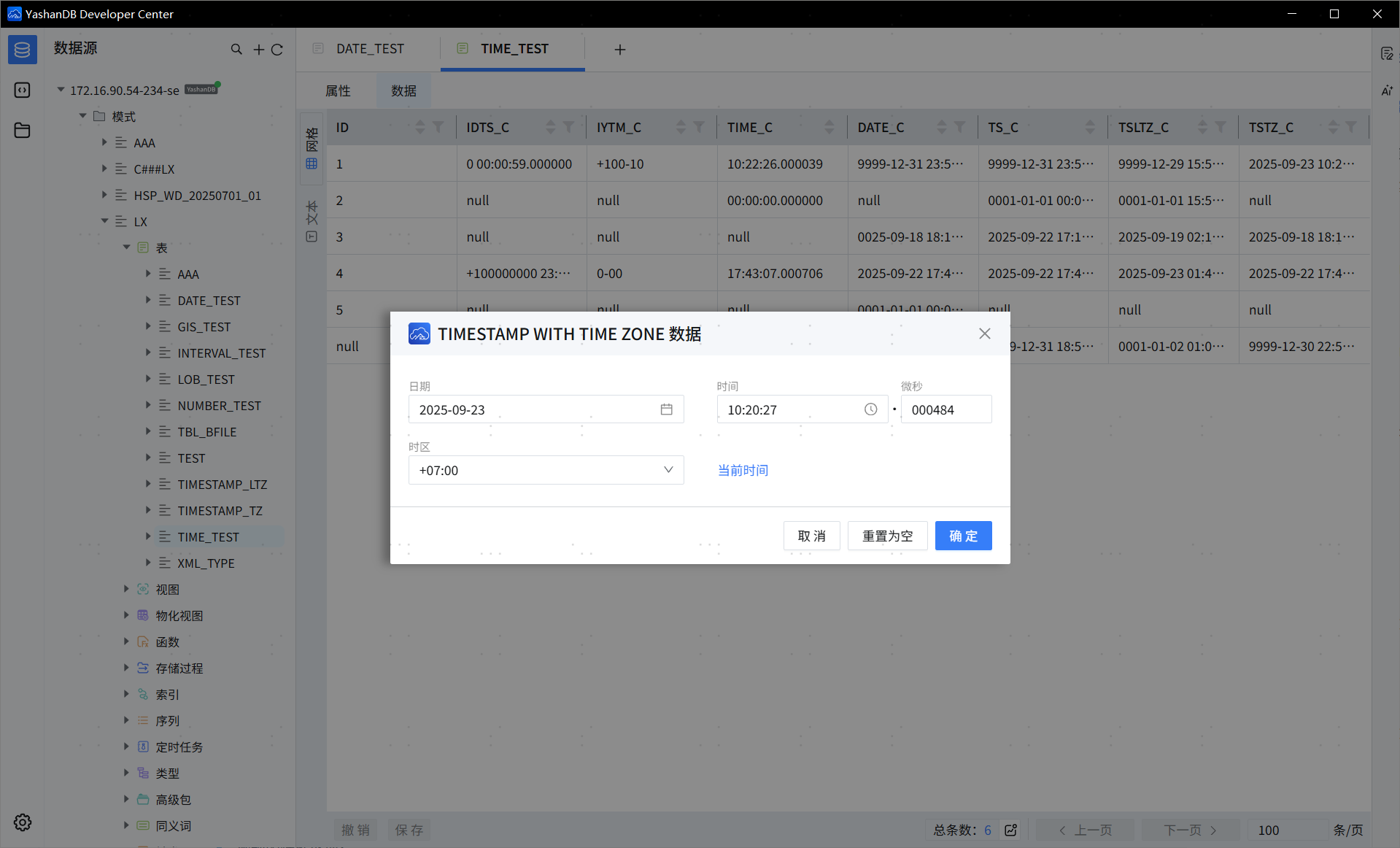
Task: Open the SQL console sidebar icon
Action: pos(23,90)
